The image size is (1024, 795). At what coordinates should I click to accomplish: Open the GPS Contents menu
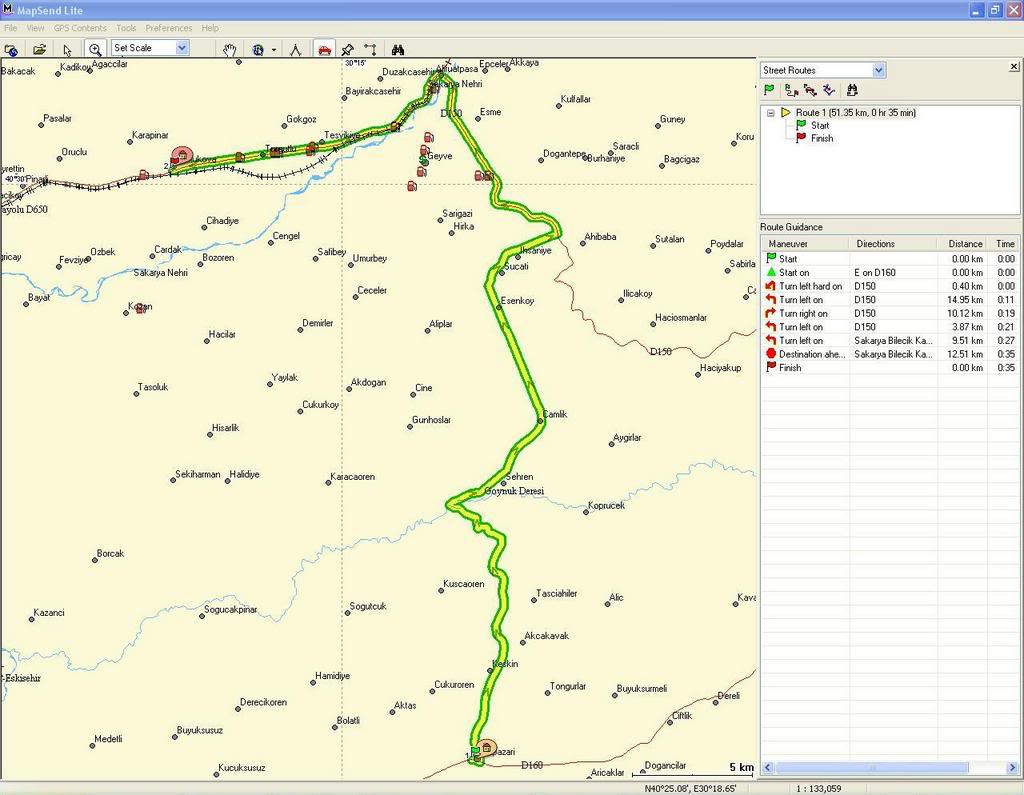click(x=80, y=28)
